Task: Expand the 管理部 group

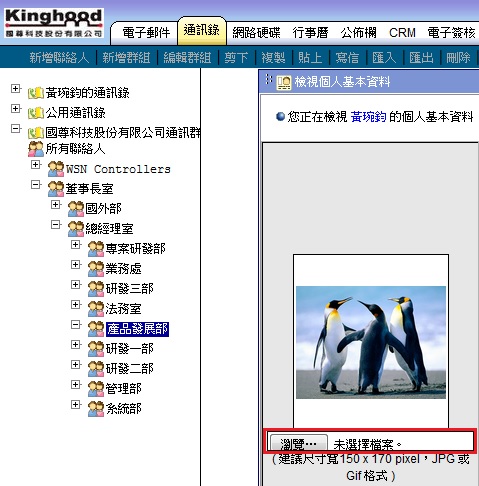Action: [x=76, y=385]
